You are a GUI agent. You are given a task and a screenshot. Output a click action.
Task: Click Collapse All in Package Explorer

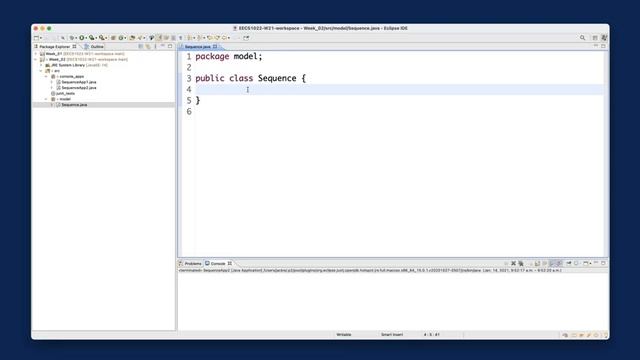(140, 47)
